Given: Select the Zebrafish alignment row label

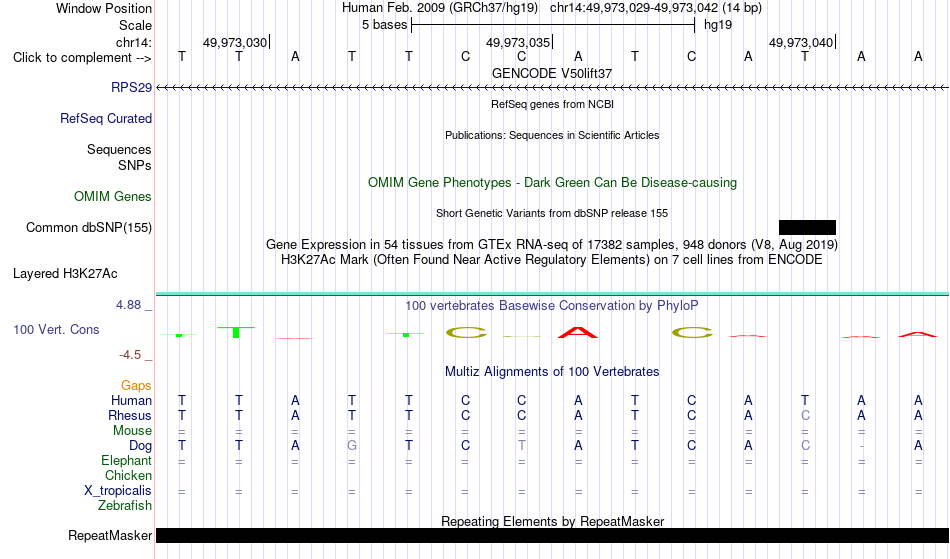Looking at the screenshot, I should pos(125,505).
